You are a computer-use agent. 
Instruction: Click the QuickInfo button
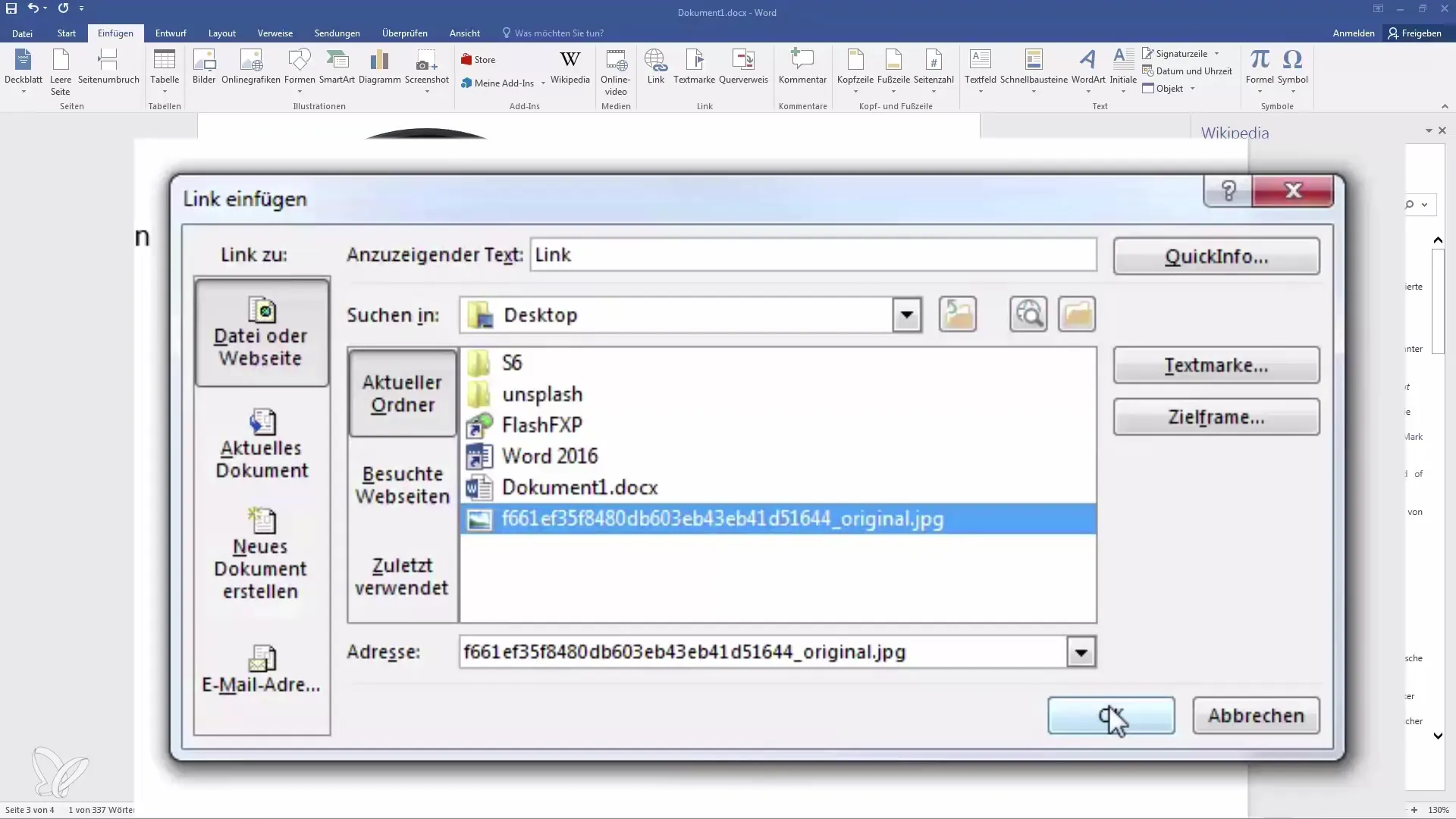pyautogui.click(x=1216, y=257)
